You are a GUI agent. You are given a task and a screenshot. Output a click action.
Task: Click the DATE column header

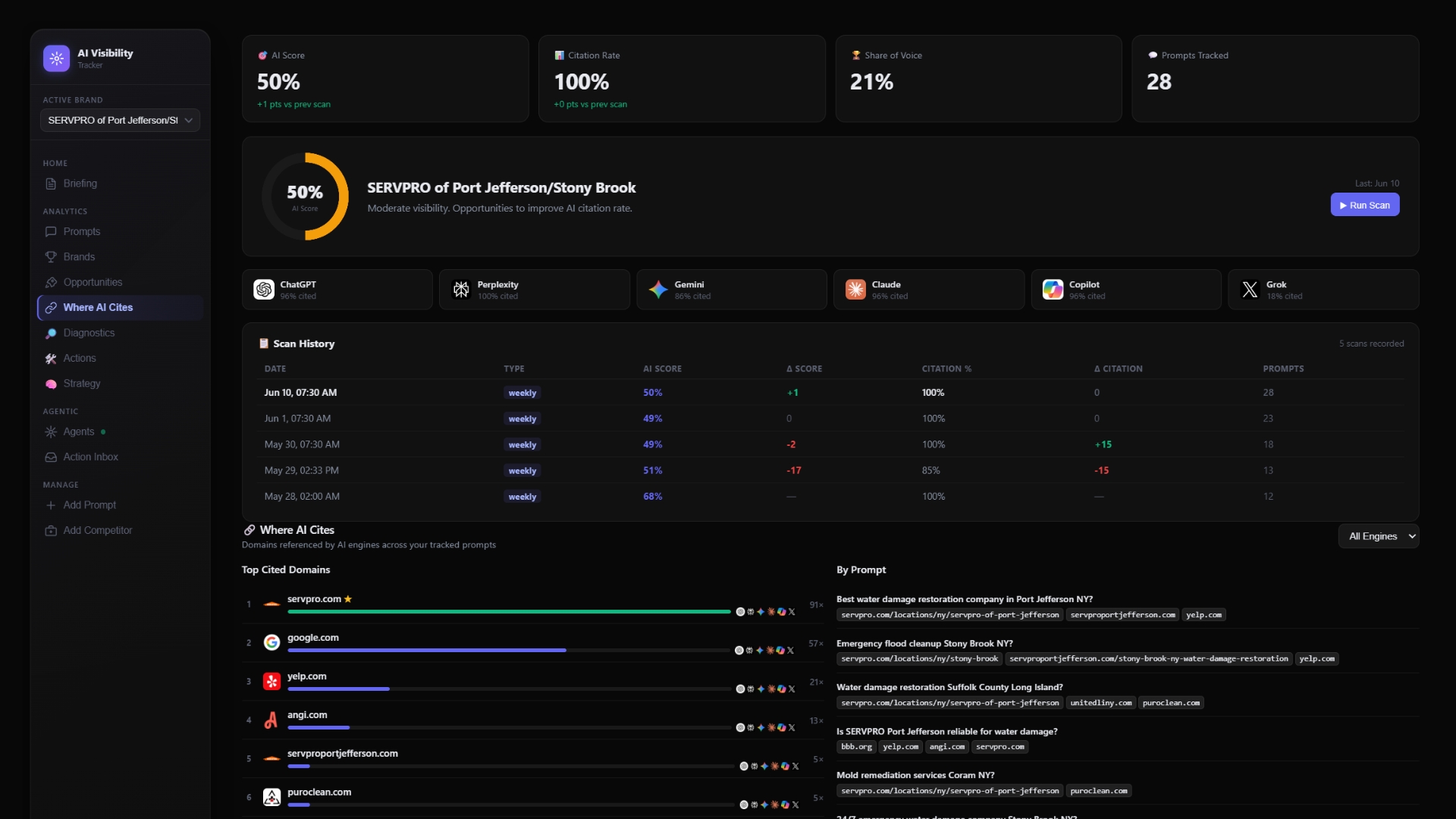click(x=275, y=369)
